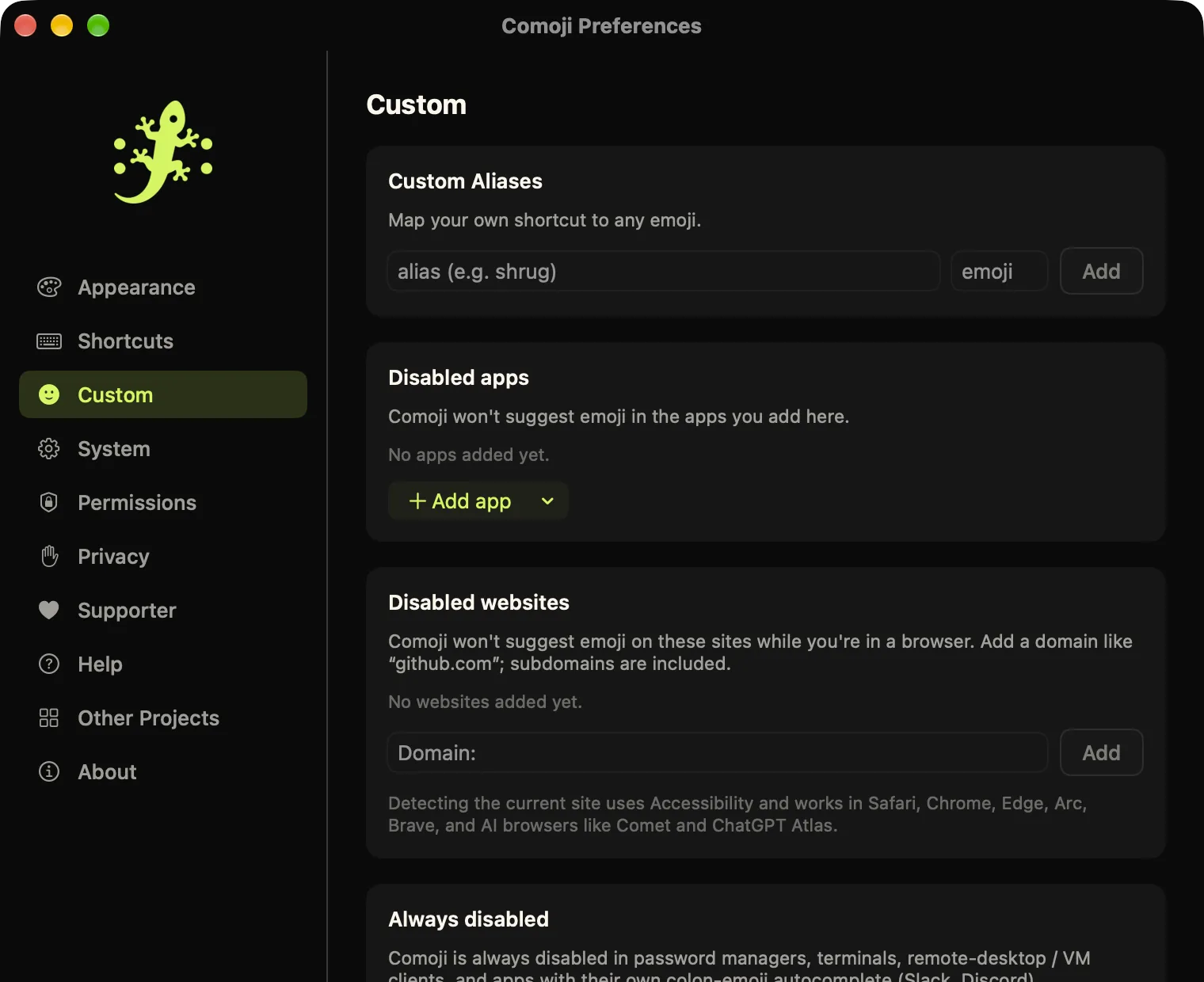Expand the Add app dropdown chevron
Screen dimensions: 1204x982
[x=547, y=501]
